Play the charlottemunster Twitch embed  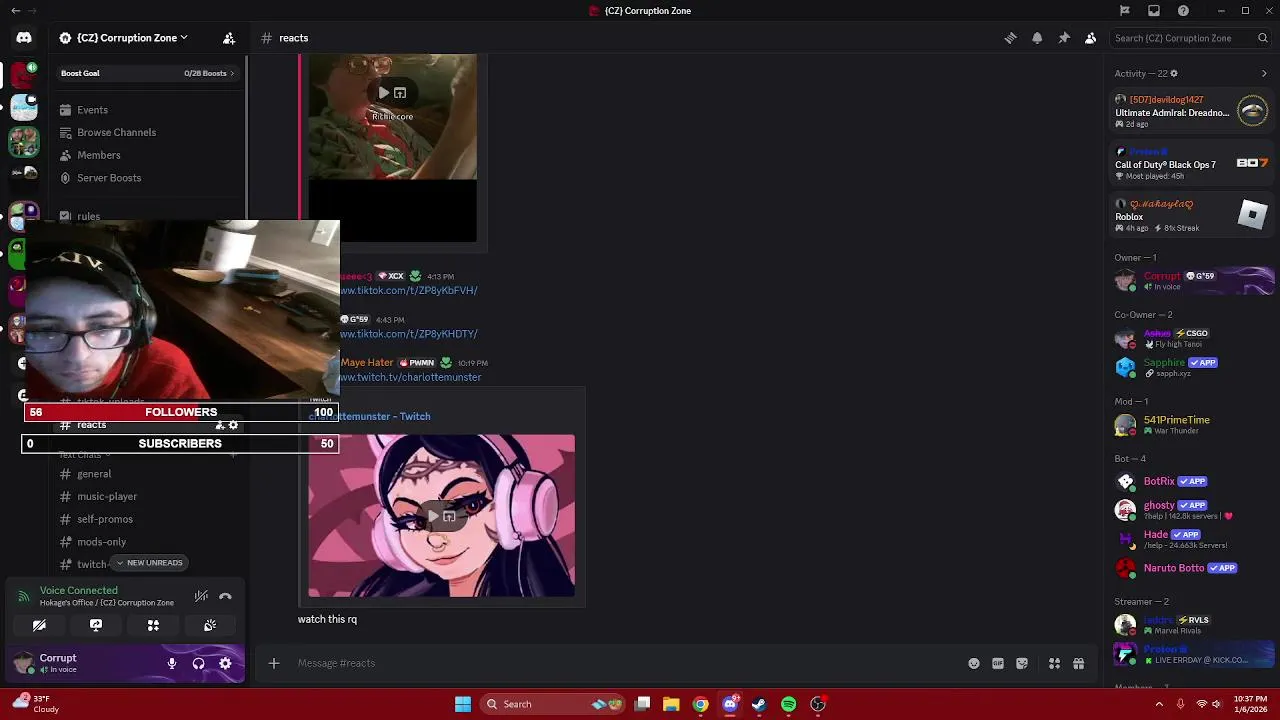coord(433,516)
